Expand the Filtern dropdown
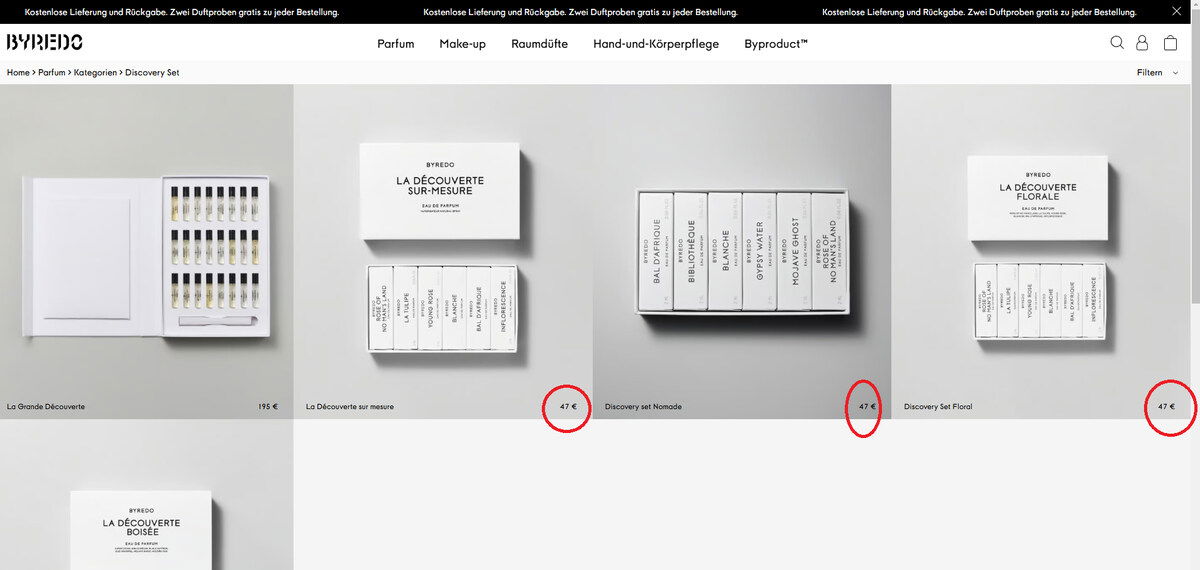 (1158, 73)
